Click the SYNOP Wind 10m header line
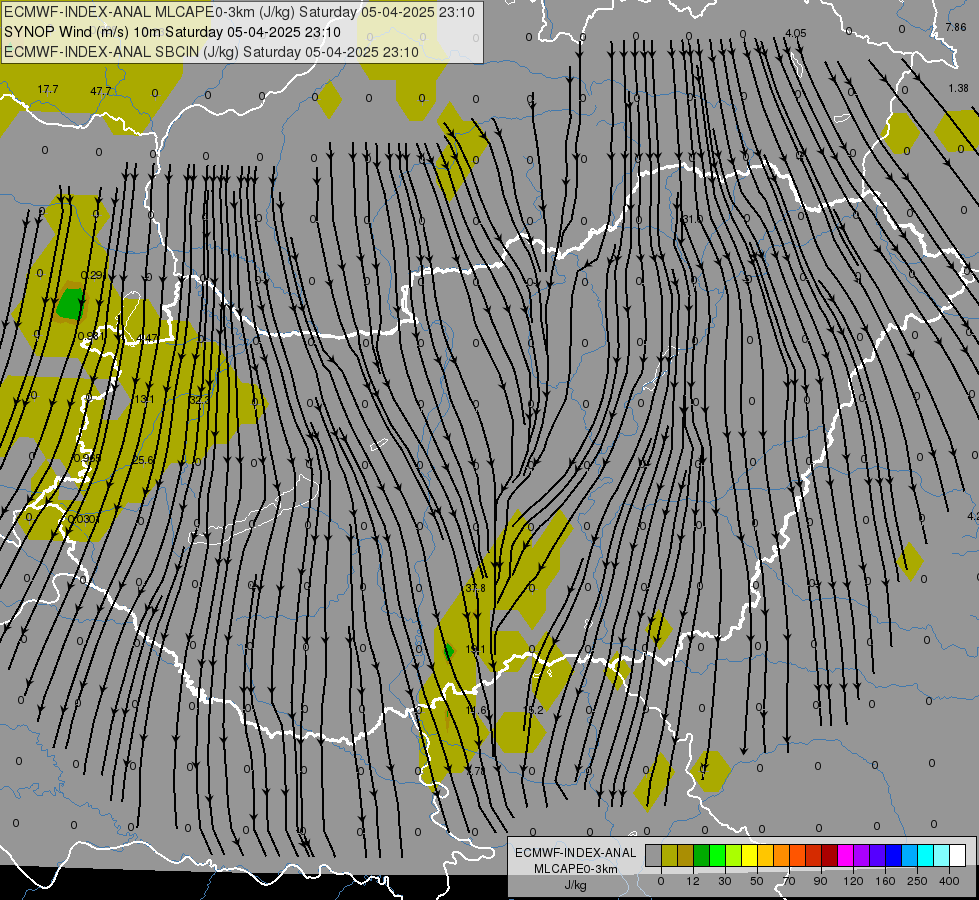Image resolution: width=979 pixels, height=900 pixels. point(172,32)
